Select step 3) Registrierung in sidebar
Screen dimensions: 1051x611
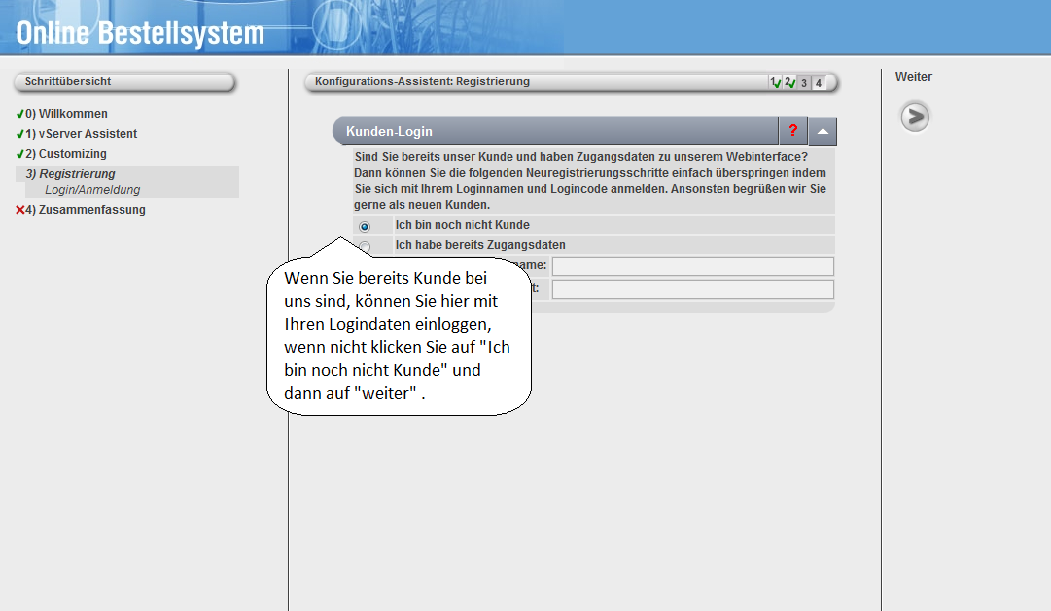tap(76, 174)
